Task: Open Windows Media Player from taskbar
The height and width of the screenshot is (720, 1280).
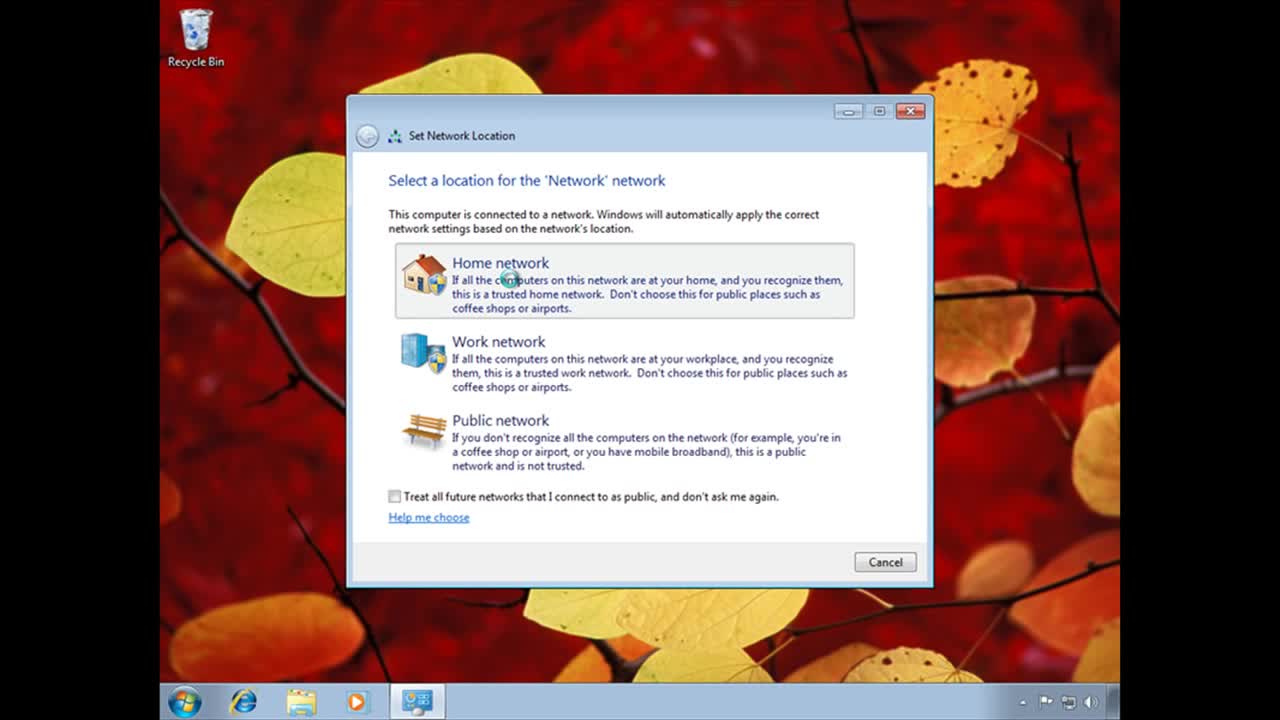Action: click(357, 702)
